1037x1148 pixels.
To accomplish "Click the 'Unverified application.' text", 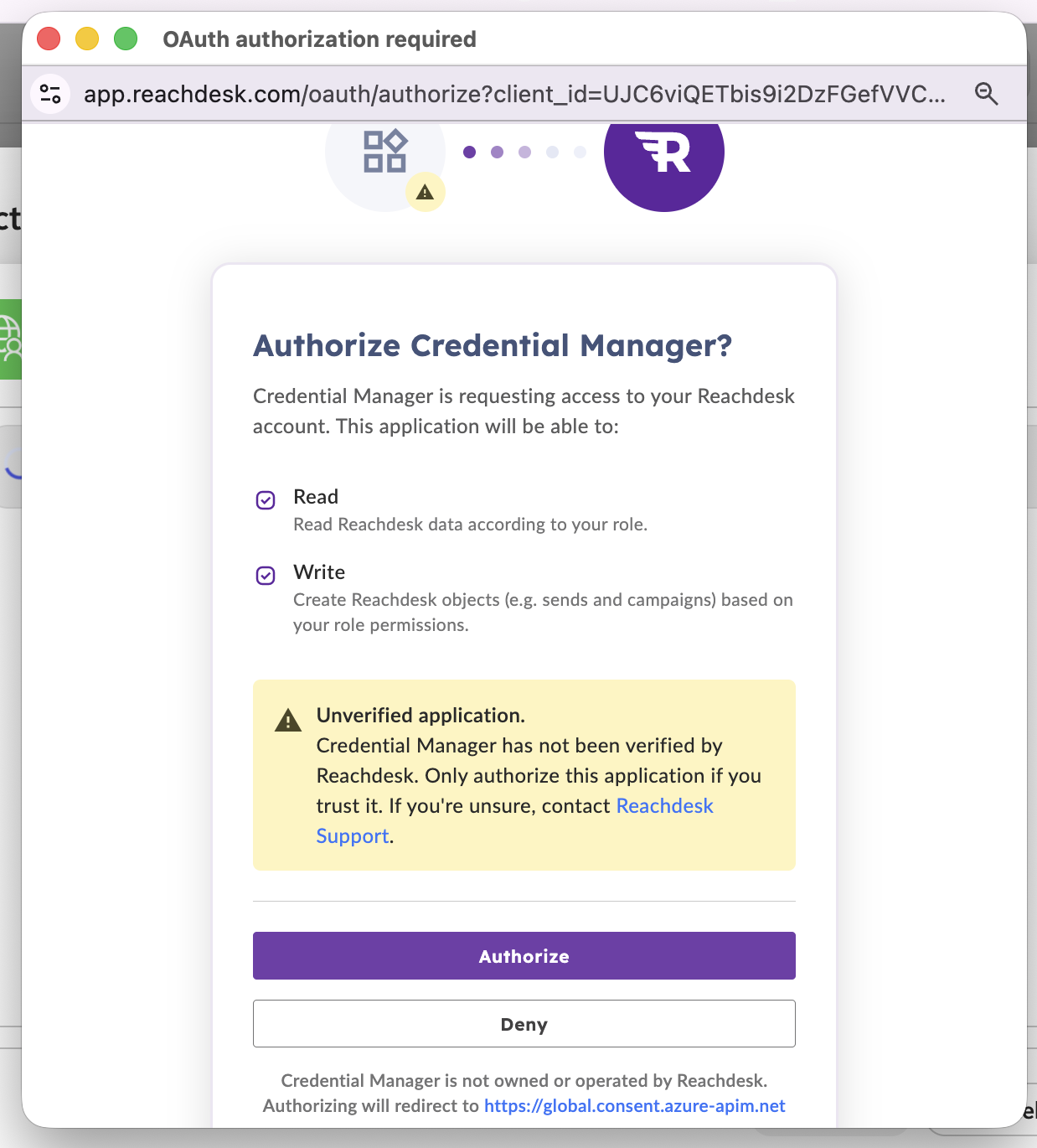I will (420, 716).
